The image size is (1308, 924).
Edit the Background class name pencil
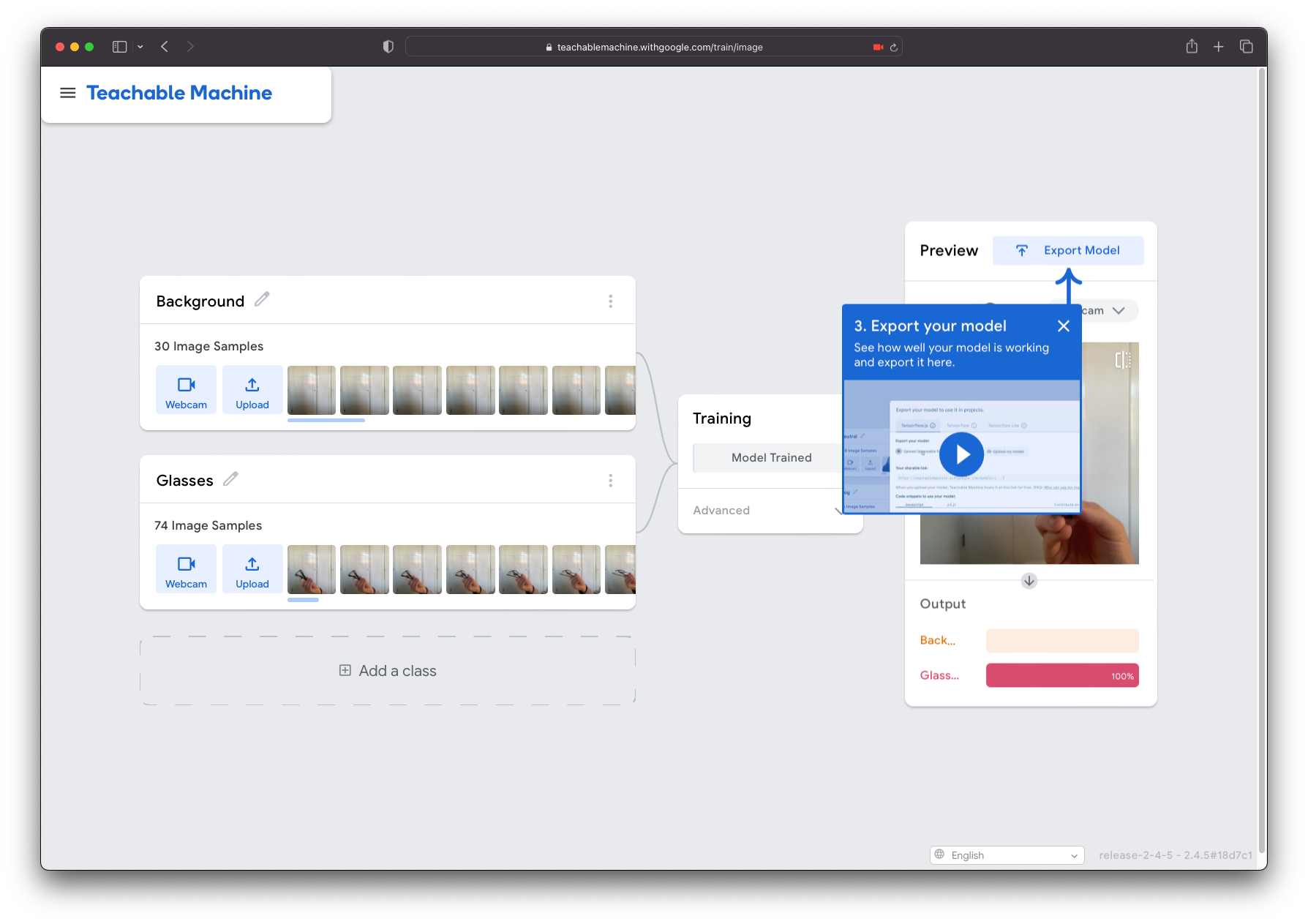click(262, 299)
